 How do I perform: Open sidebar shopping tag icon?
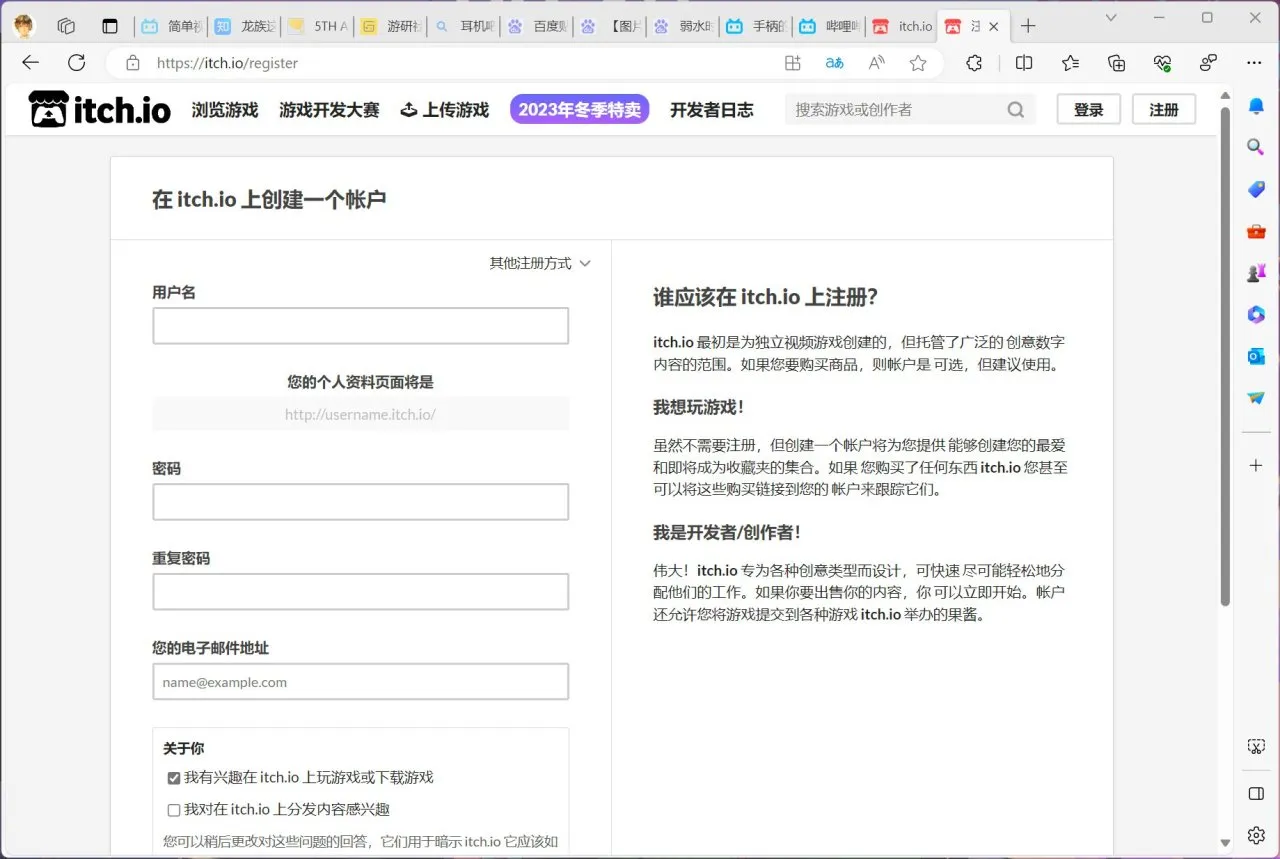point(1256,189)
